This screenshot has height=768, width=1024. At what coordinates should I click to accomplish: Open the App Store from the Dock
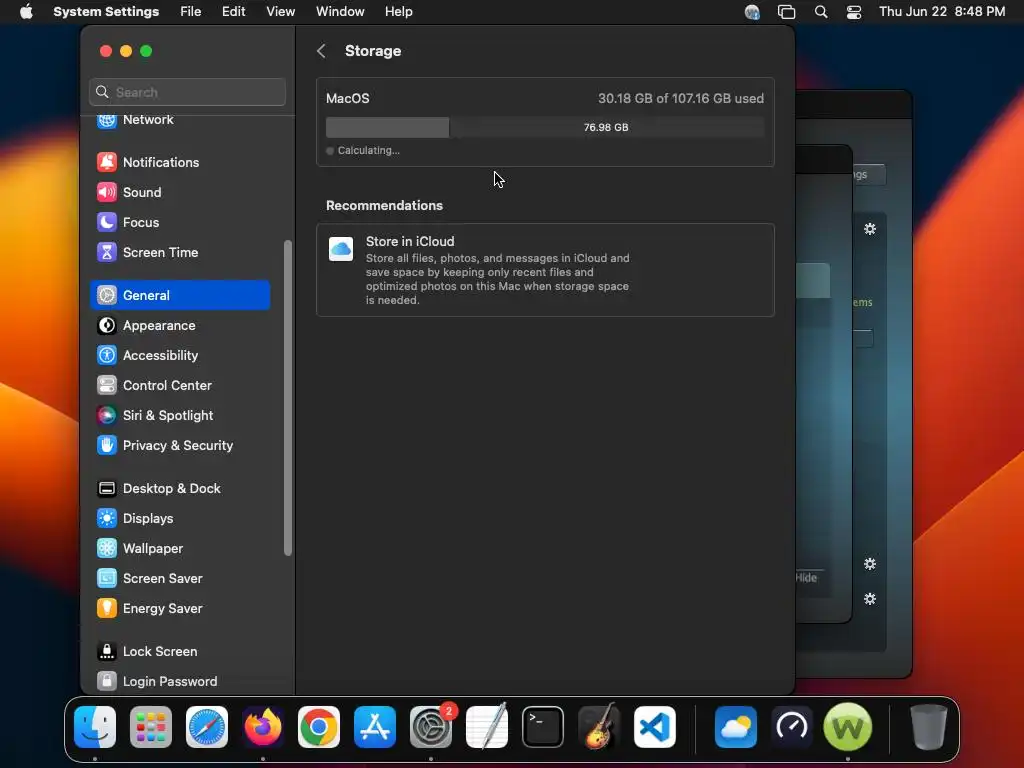(x=375, y=727)
